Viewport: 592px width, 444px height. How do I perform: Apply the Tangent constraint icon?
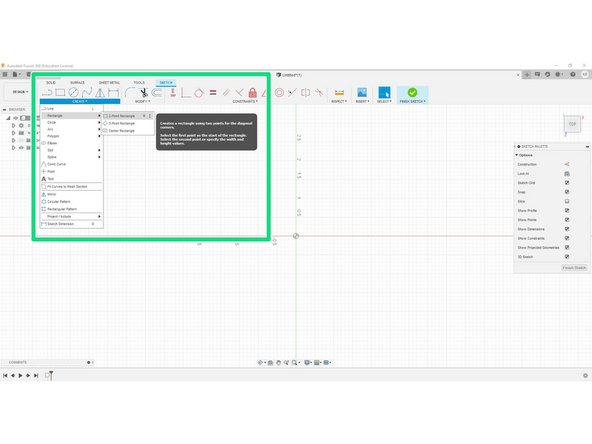click(x=199, y=93)
